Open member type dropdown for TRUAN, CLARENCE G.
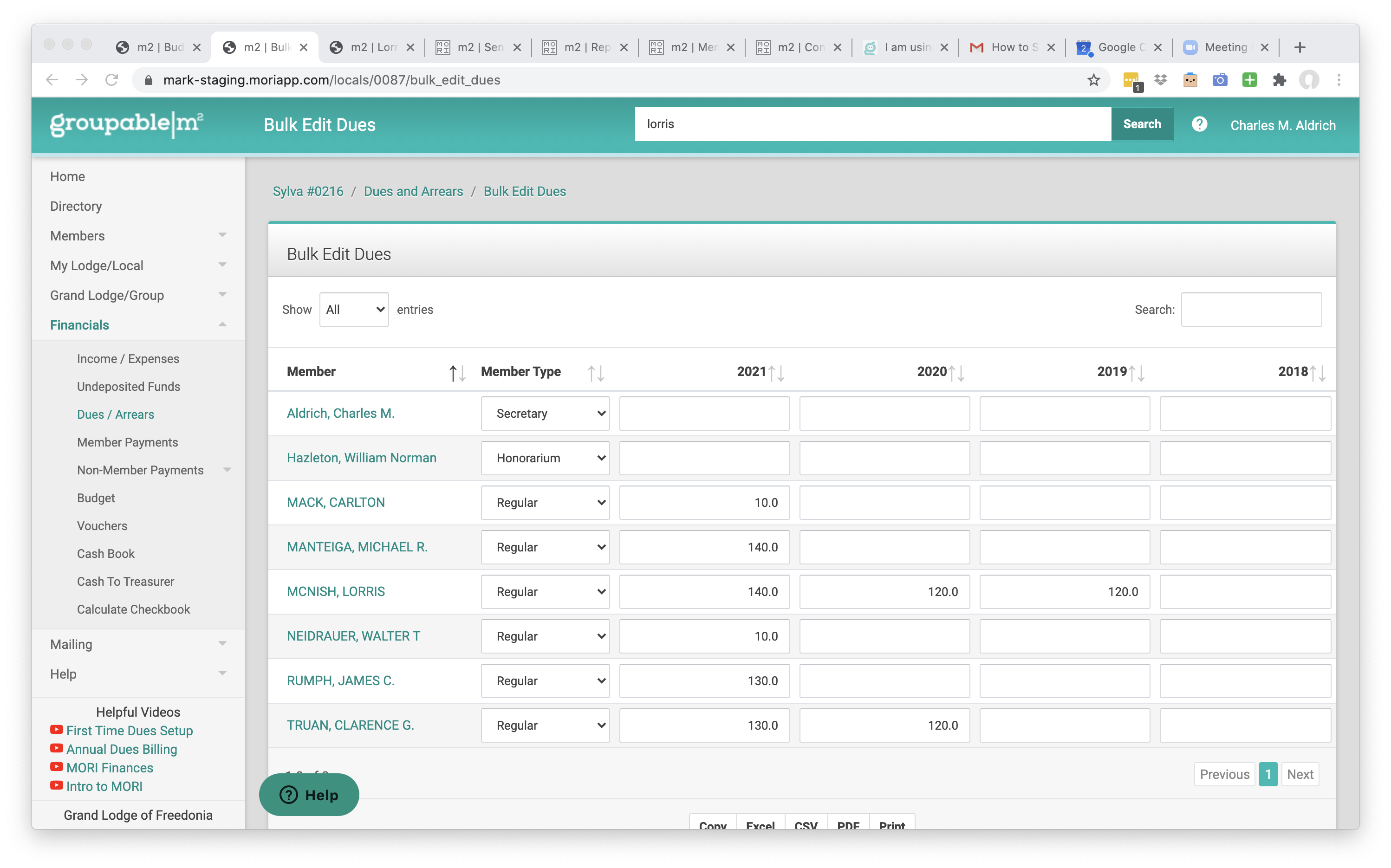Screen dimensions: 1391x868 click(545, 725)
